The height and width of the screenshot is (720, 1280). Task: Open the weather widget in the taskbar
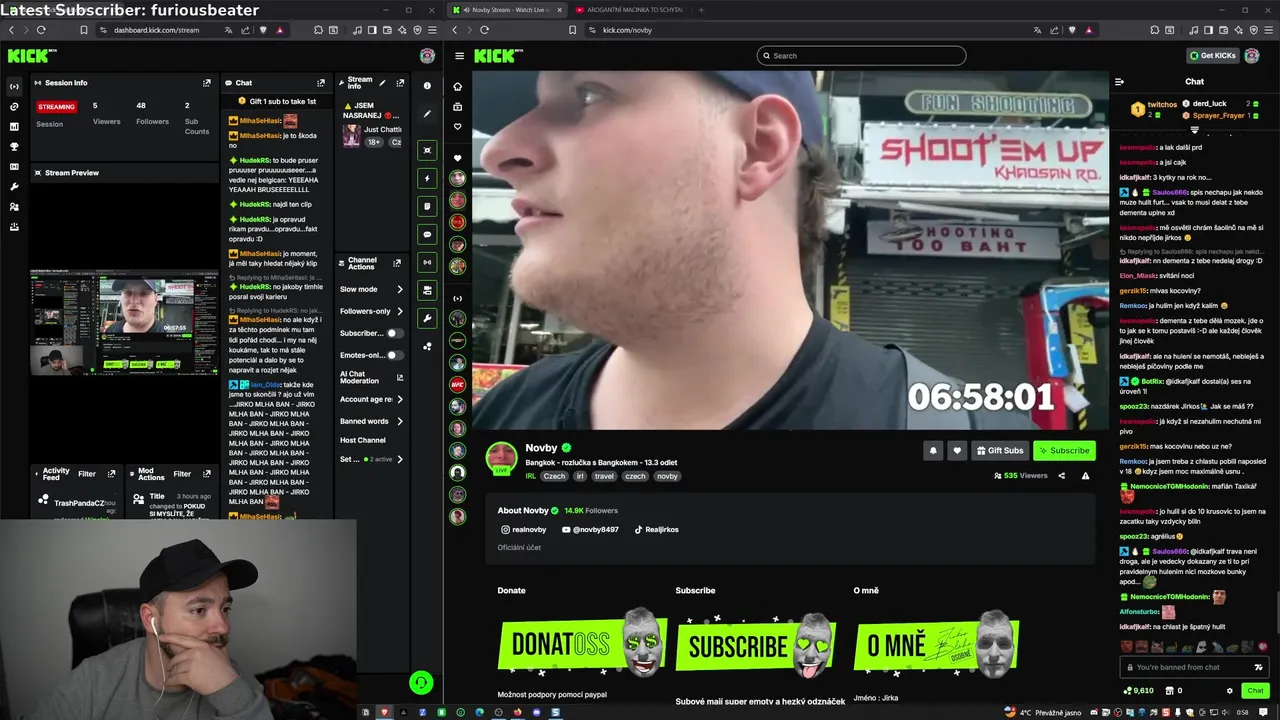click(1045, 712)
